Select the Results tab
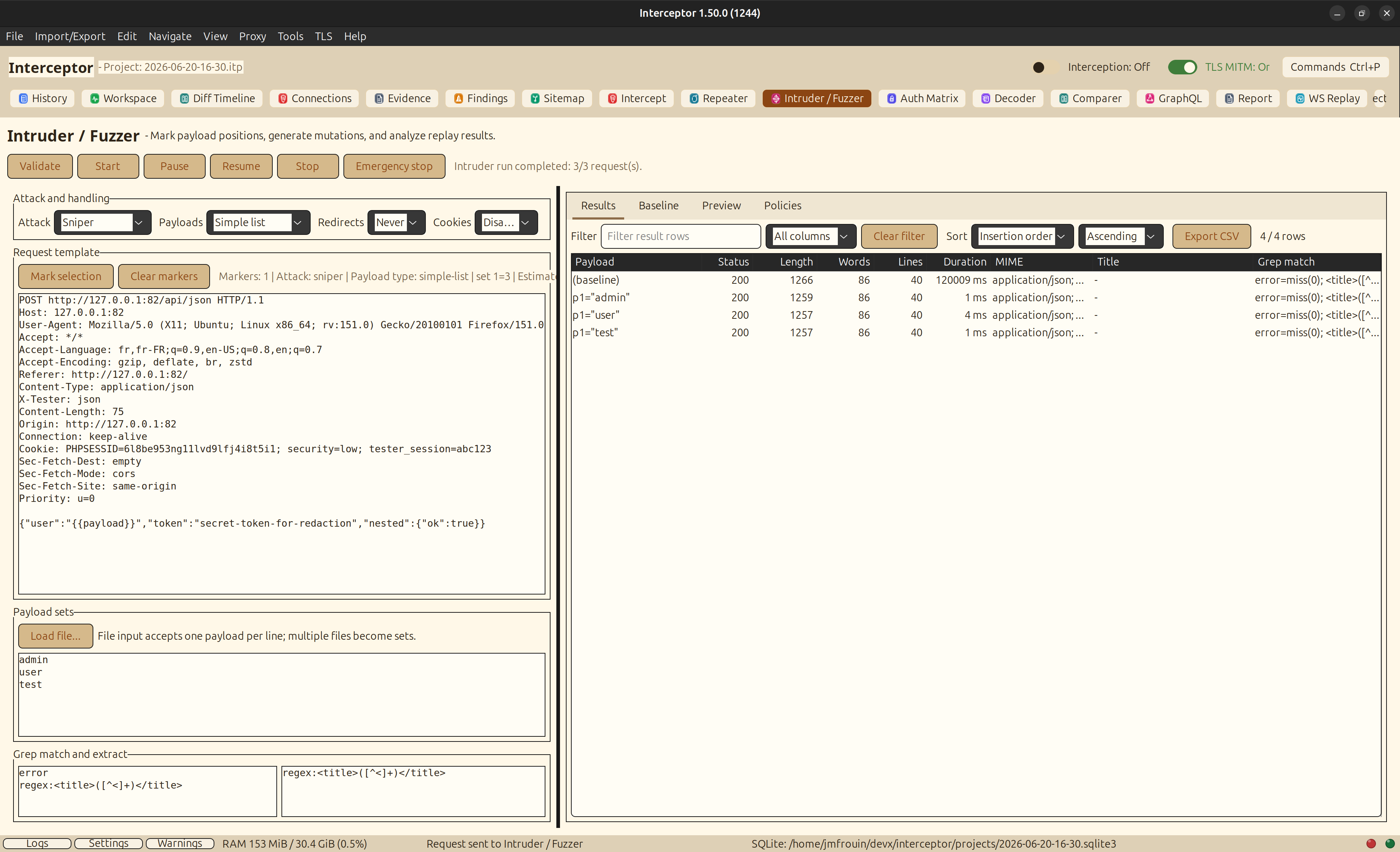Screen dimensions: 1400x852 [598, 205]
